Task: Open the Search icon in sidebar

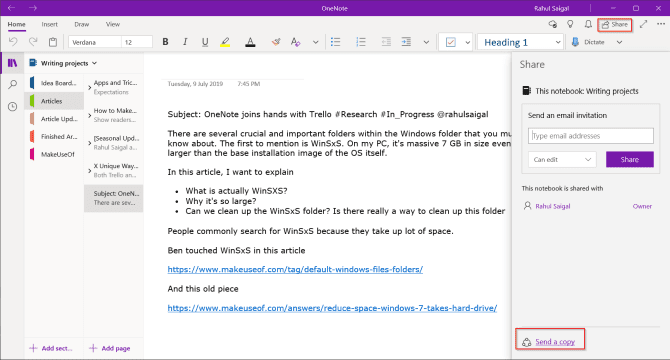Action: click(12, 85)
